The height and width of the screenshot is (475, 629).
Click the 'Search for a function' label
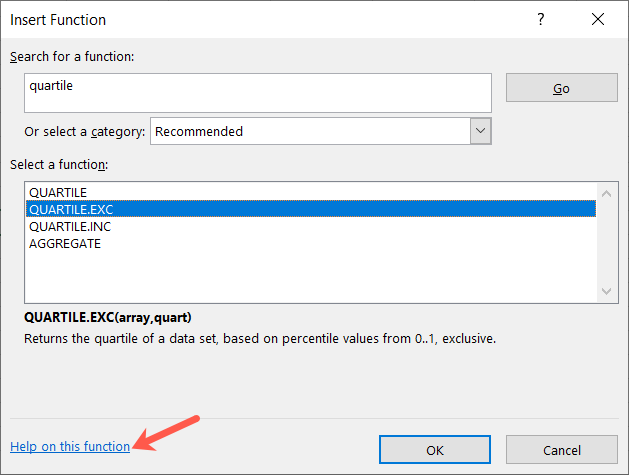(72, 56)
